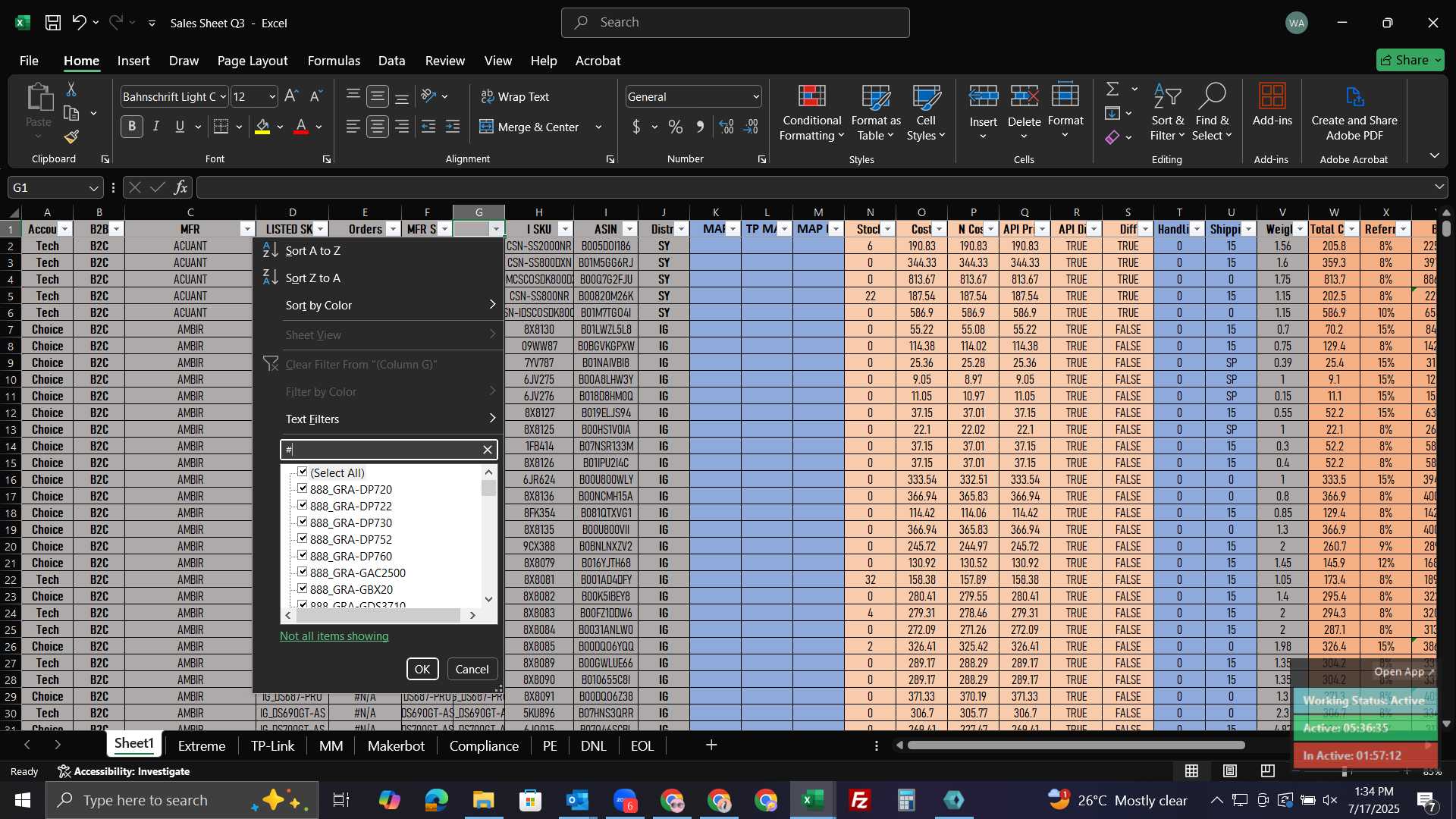Click the AutoSum sigma icon
1456x819 pixels.
[1112, 89]
